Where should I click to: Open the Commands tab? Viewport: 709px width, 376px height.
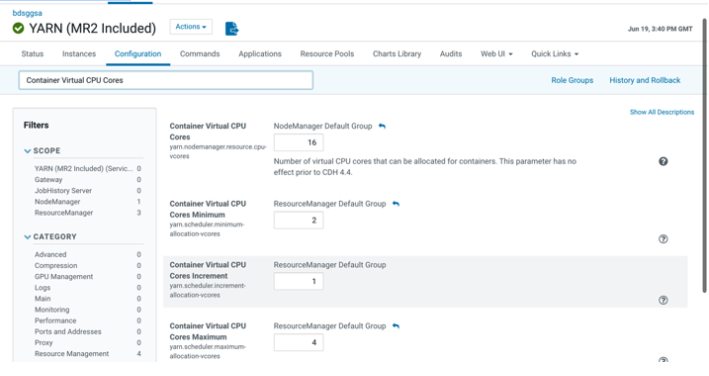coord(200,54)
